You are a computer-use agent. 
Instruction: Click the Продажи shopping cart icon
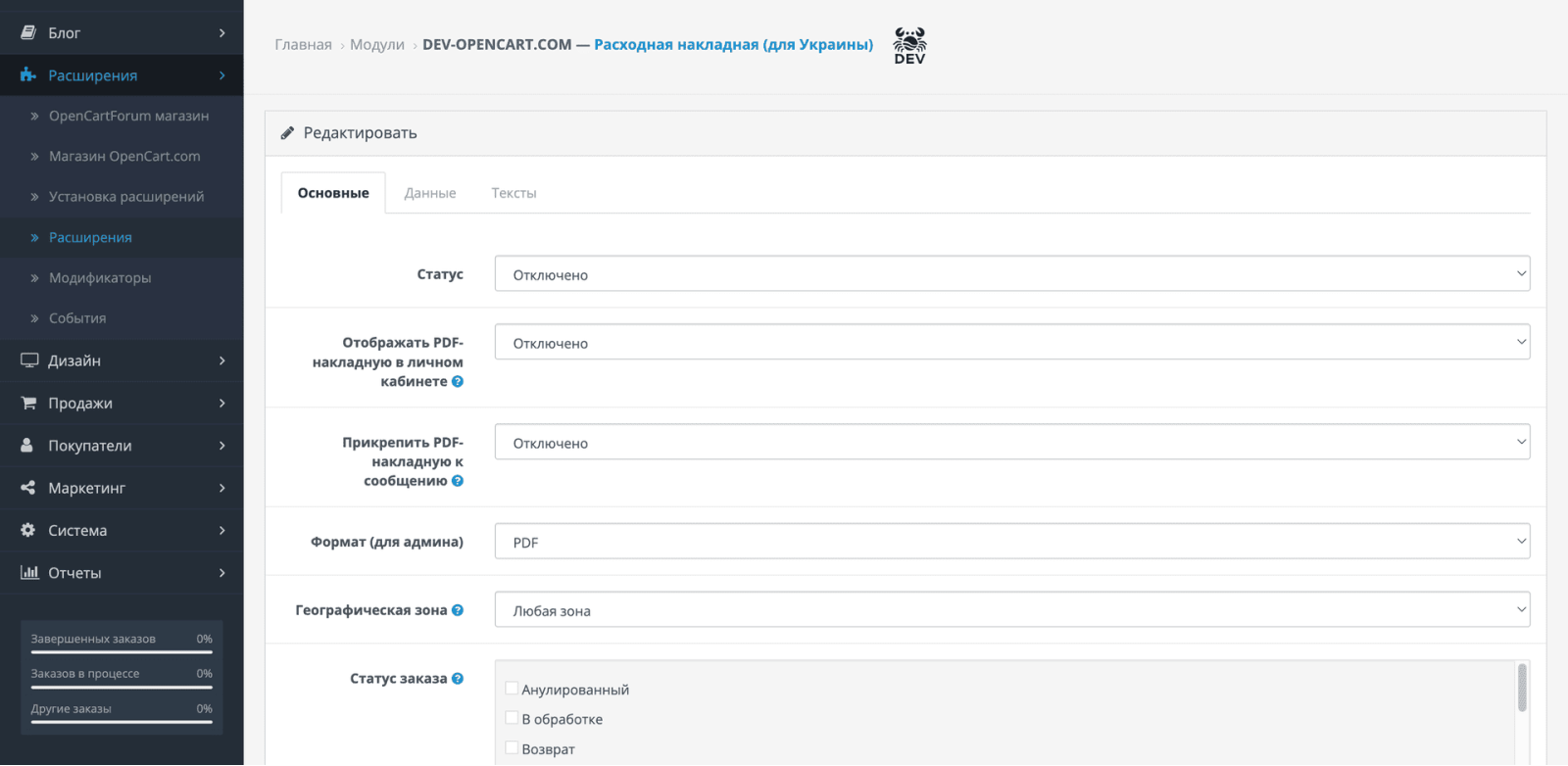coord(28,403)
